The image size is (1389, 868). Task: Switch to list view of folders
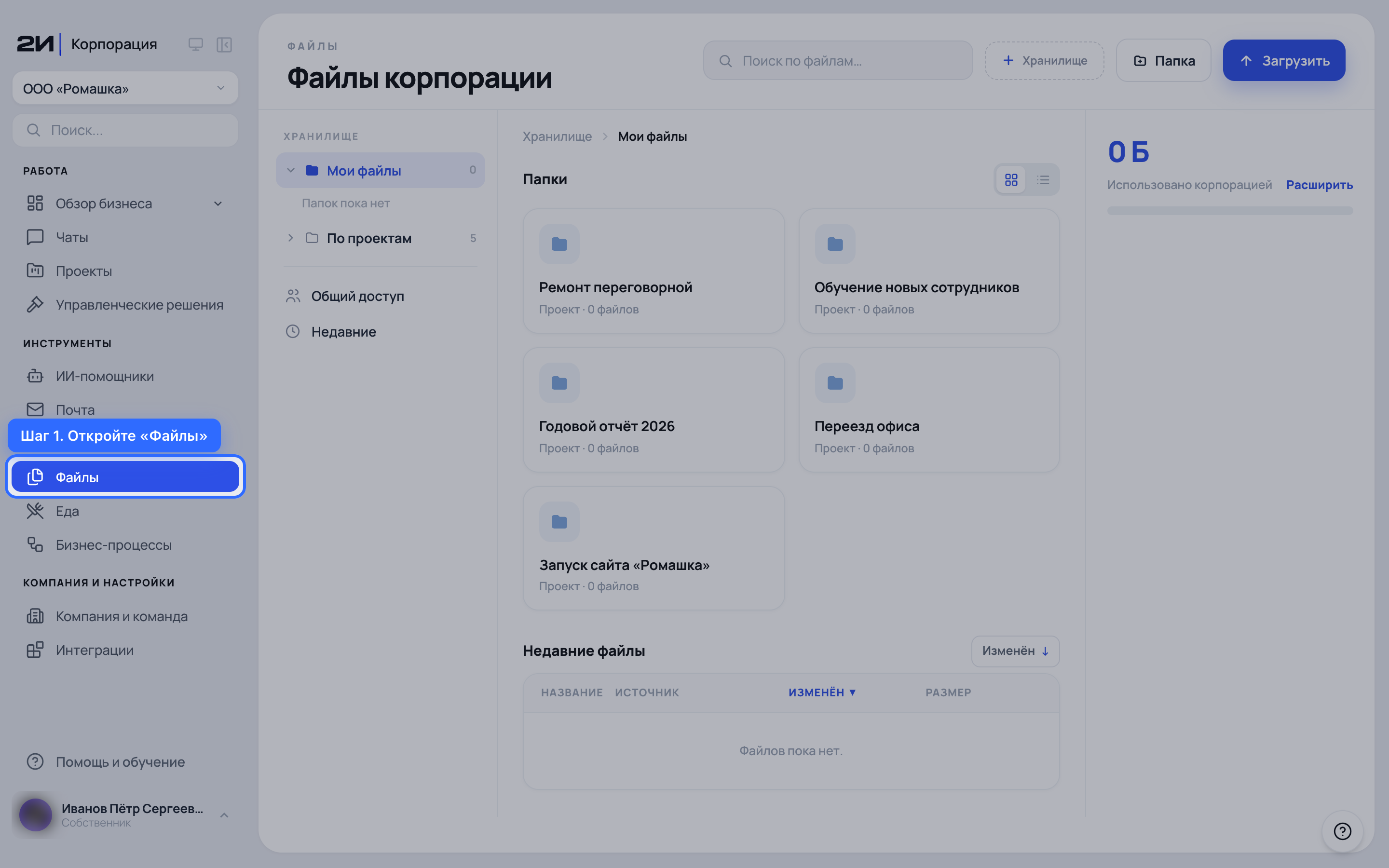point(1043,180)
